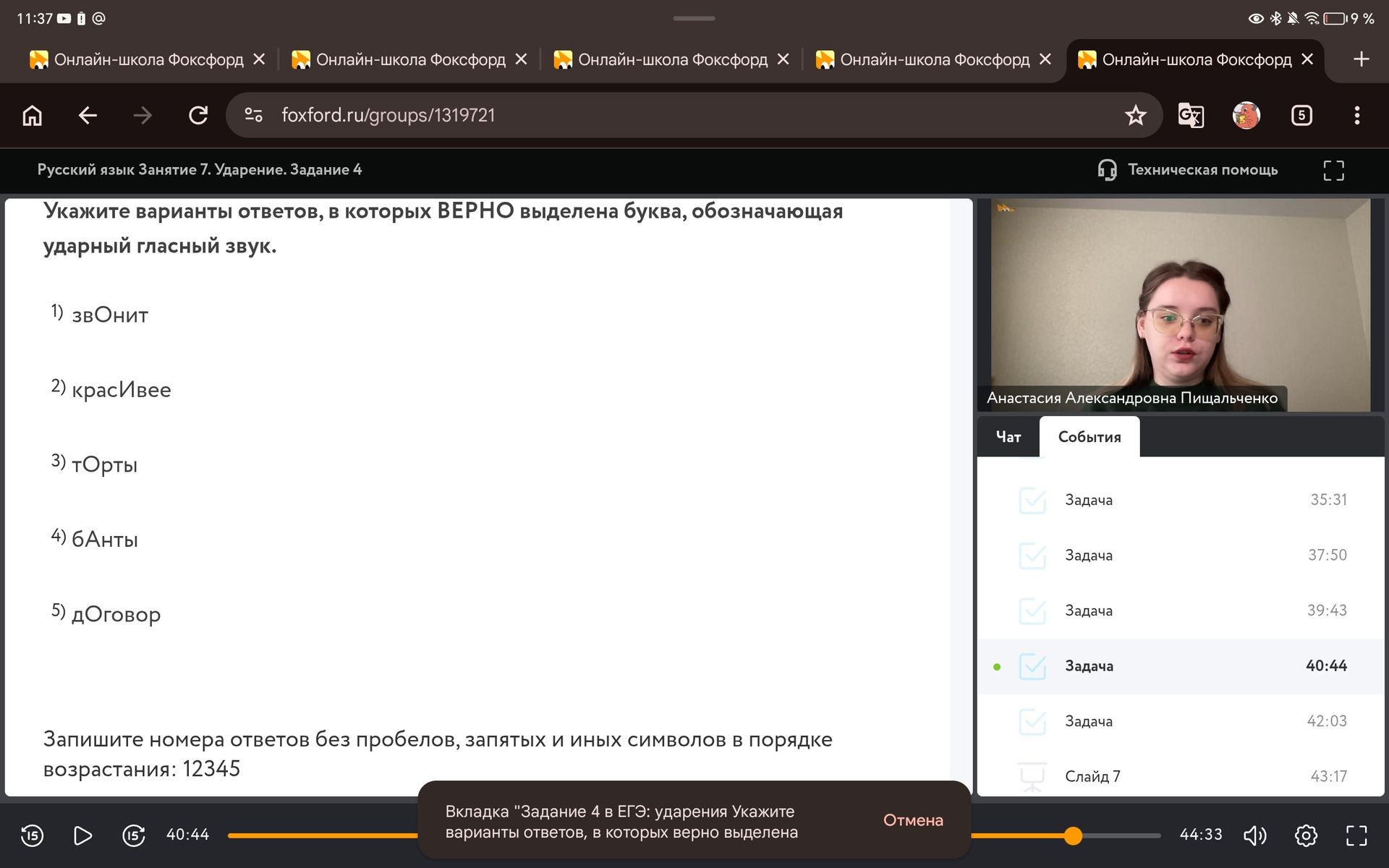Bookmark page with the star icon
Viewport: 1389px width, 868px height.
(1135, 115)
